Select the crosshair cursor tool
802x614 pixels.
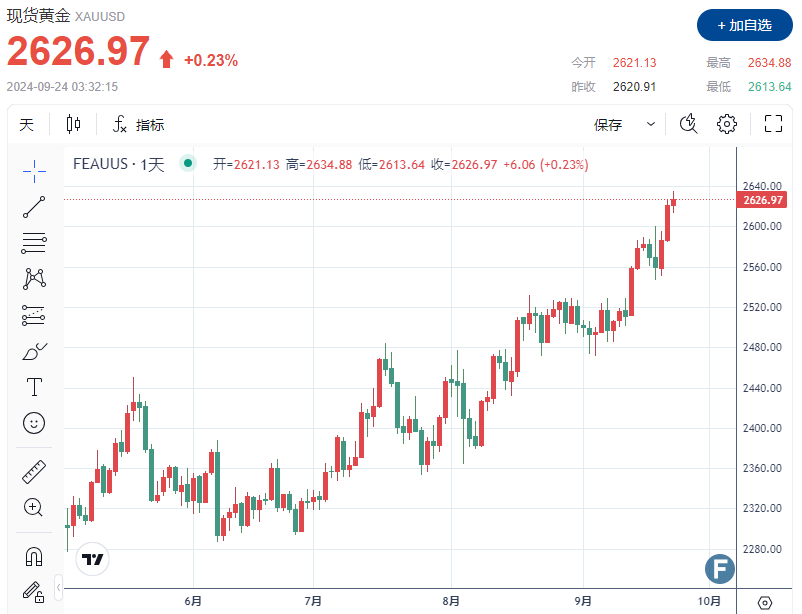pyautogui.click(x=34, y=171)
